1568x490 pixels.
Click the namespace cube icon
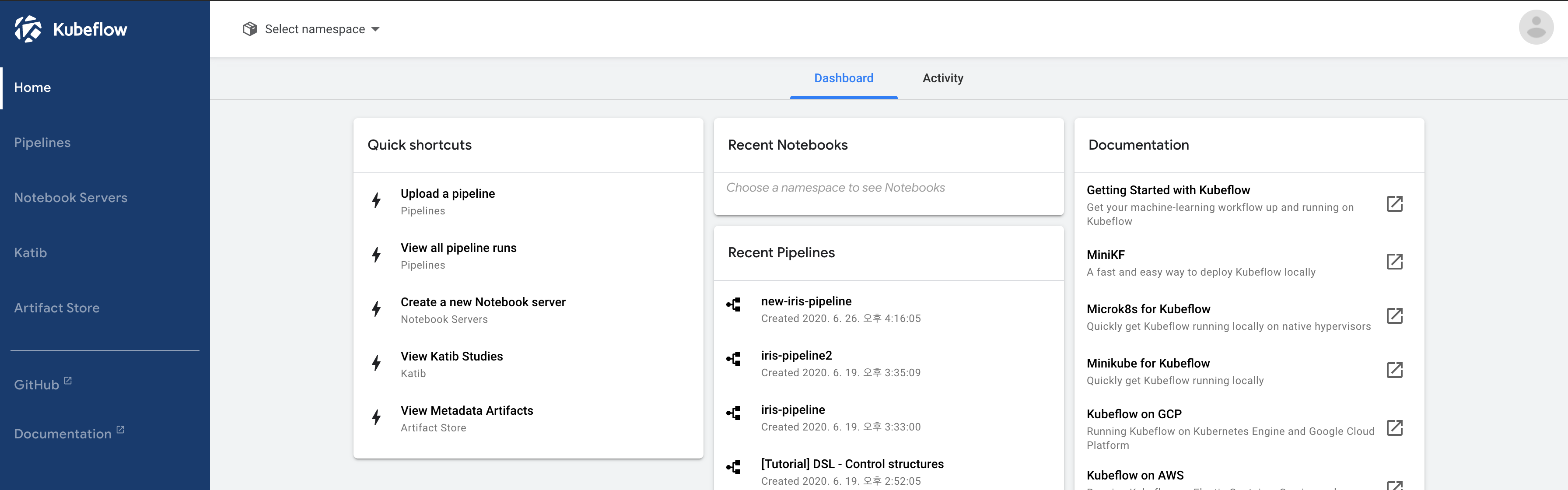pyautogui.click(x=249, y=29)
